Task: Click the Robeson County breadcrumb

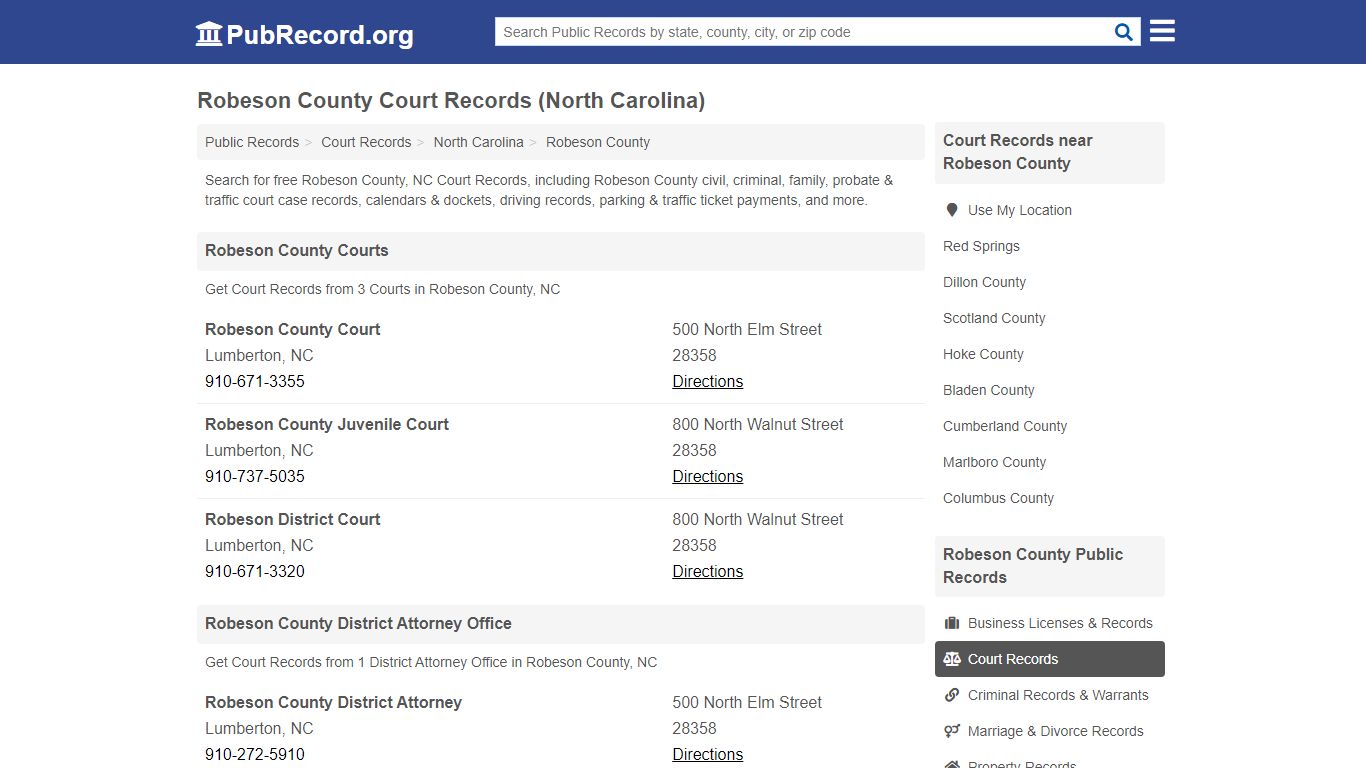Action: pyautogui.click(x=598, y=142)
